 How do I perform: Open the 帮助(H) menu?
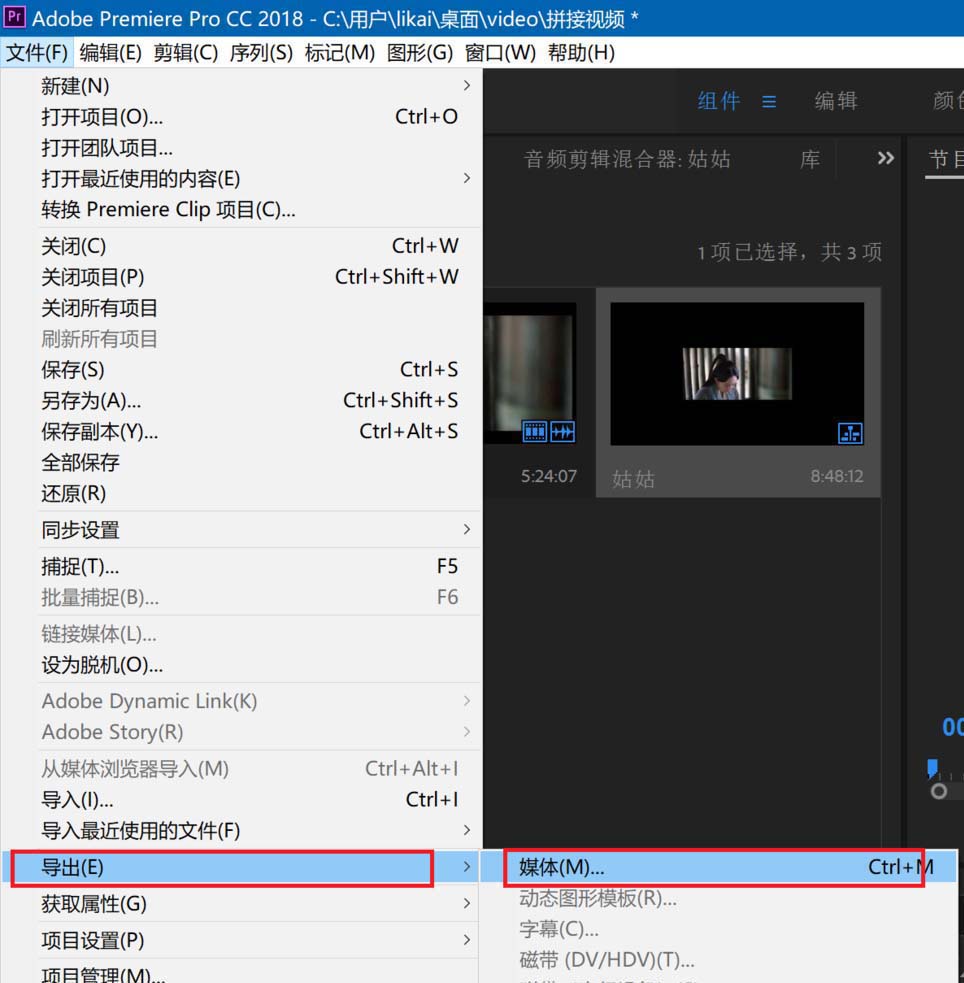point(581,53)
